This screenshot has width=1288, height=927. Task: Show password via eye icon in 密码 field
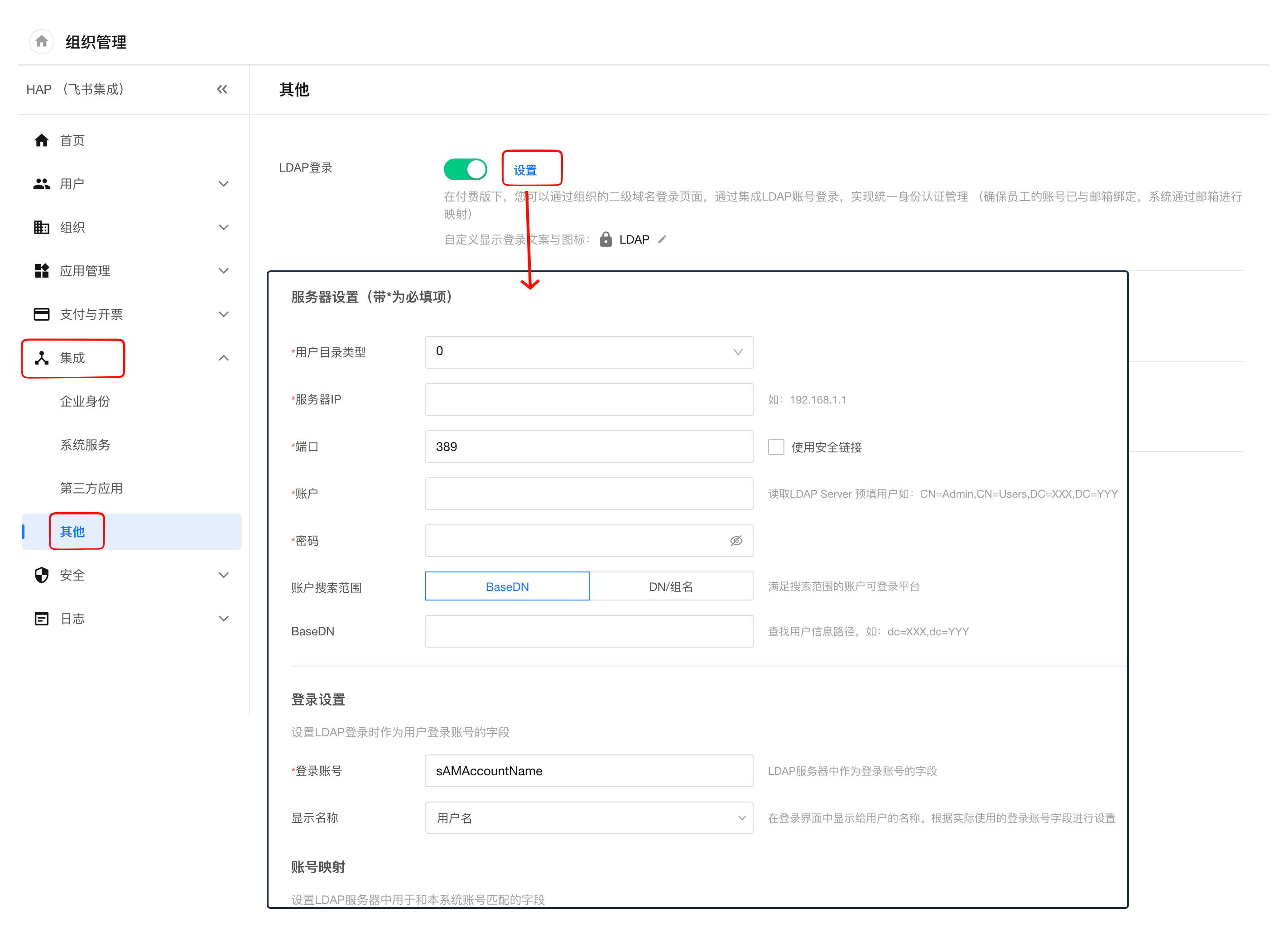point(736,541)
